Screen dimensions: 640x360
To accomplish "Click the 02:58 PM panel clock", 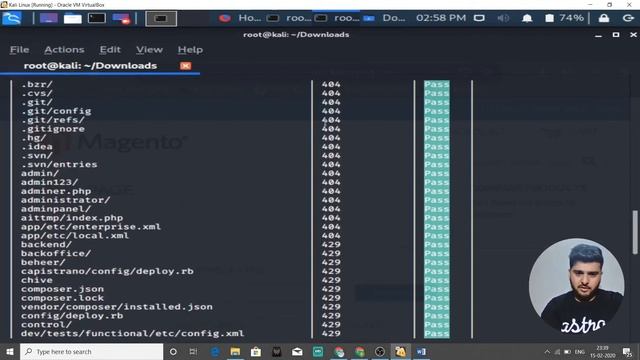I will [441, 18].
